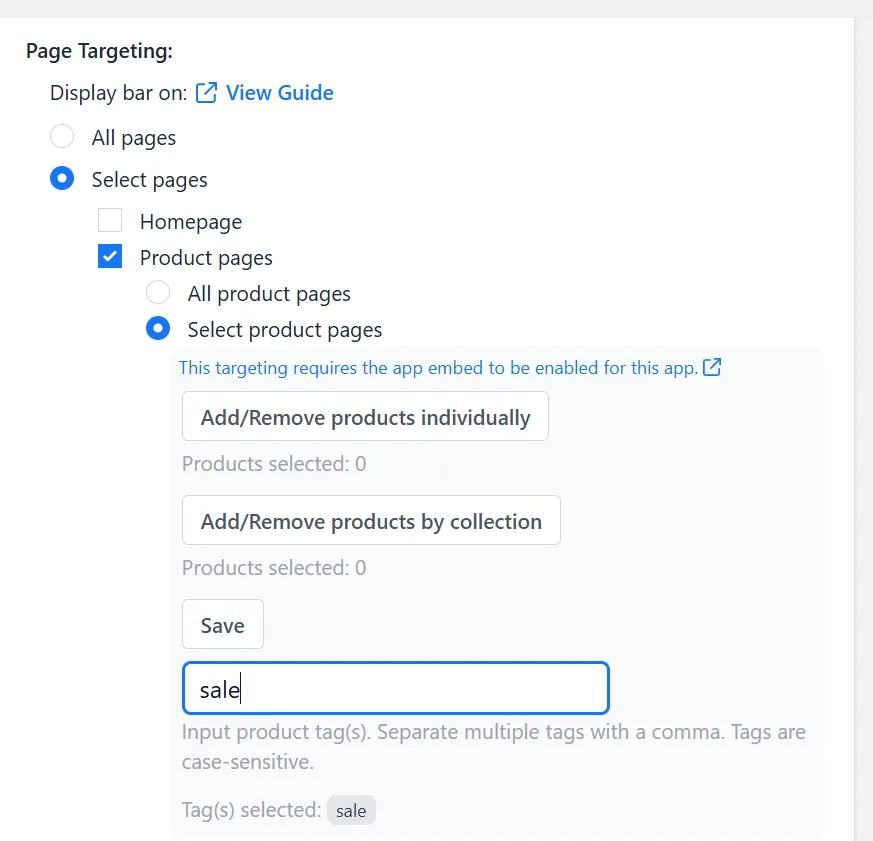Click the Save button
The width and height of the screenshot is (873, 841).
click(223, 624)
